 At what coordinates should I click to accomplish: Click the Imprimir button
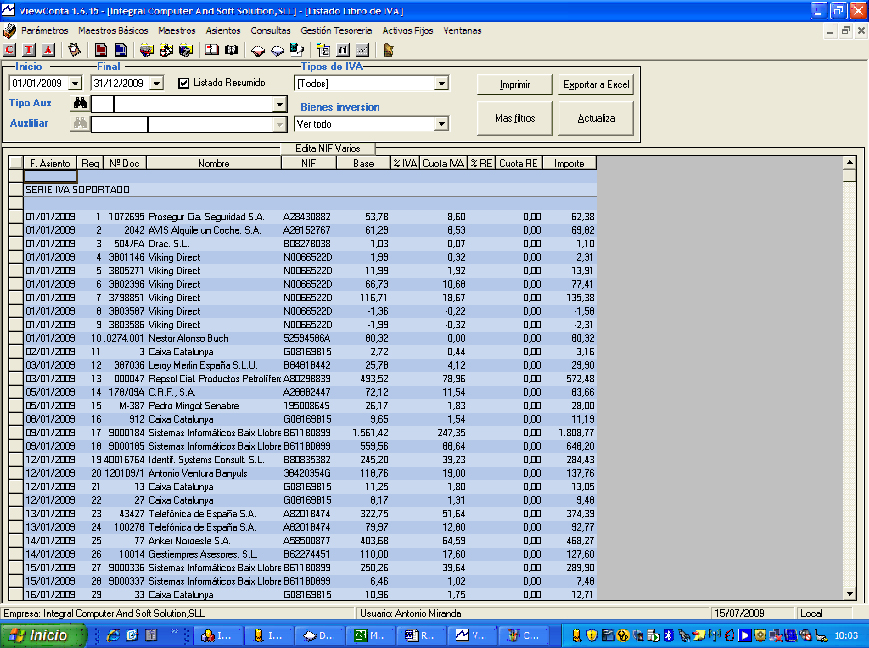[515, 84]
